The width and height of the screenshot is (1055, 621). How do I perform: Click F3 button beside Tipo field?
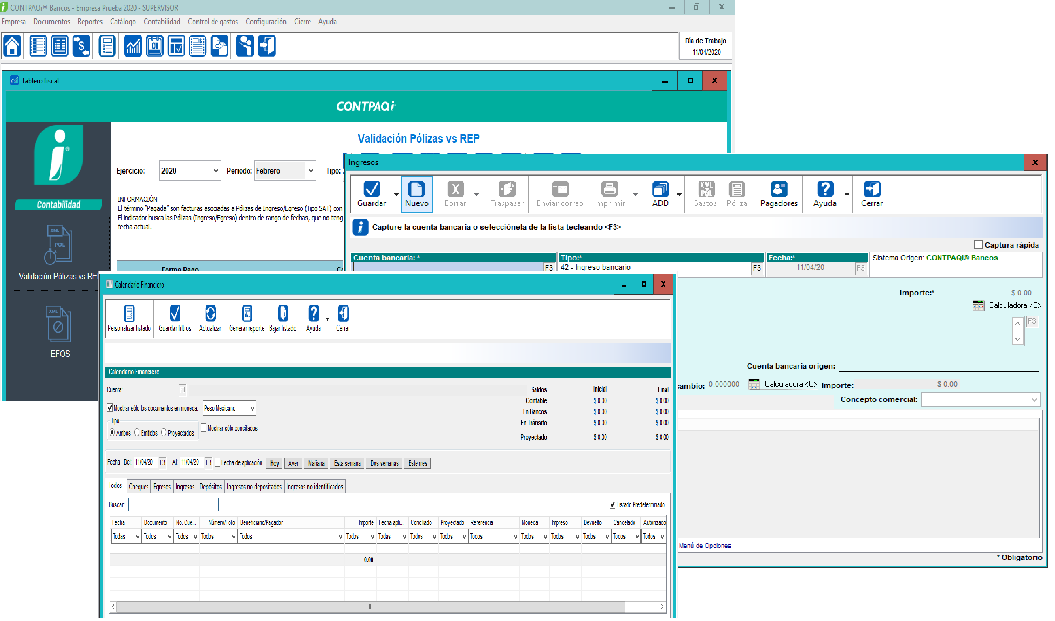coord(757,268)
